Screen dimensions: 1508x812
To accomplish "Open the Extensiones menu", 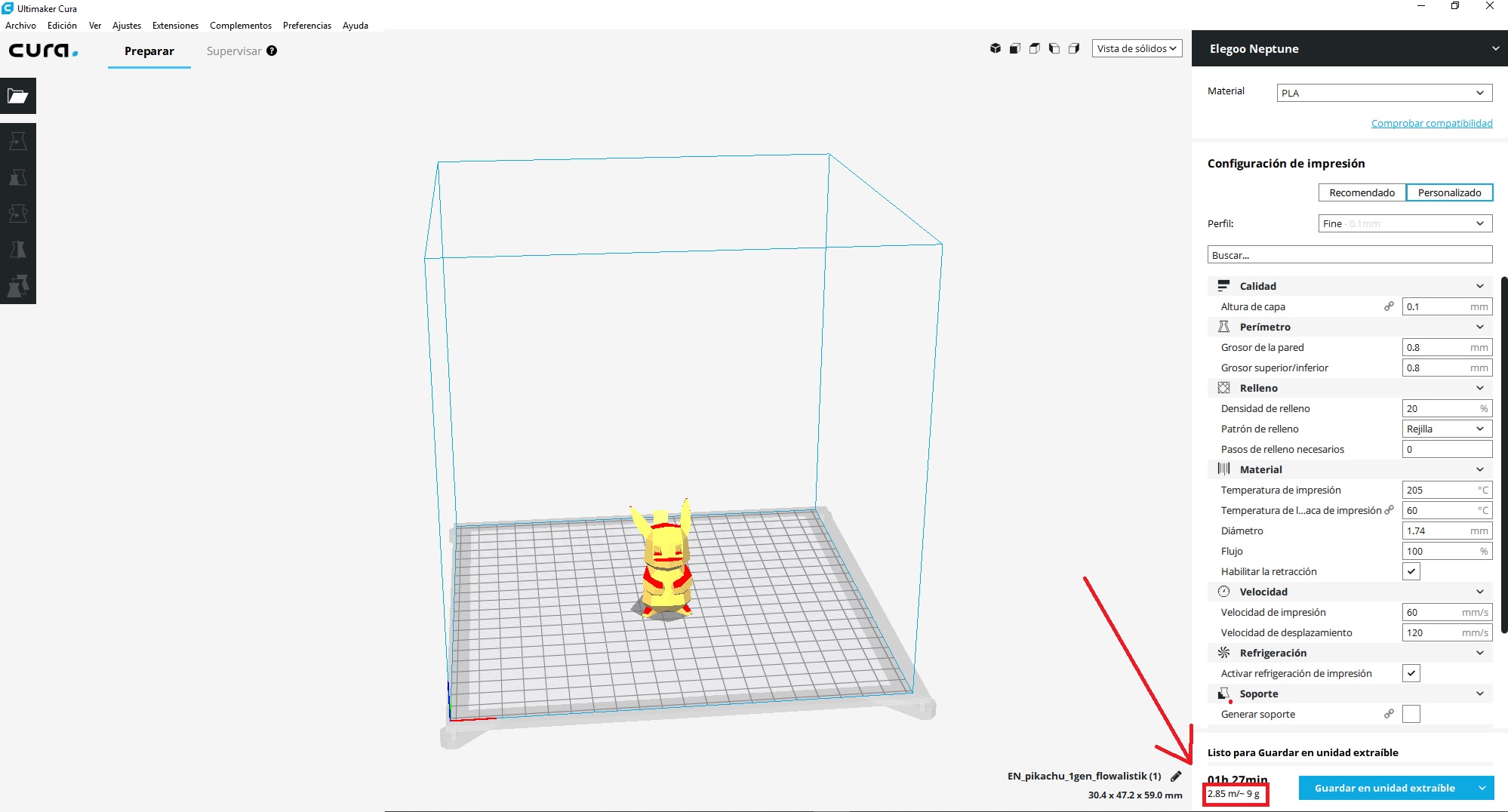I will coord(174,25).
